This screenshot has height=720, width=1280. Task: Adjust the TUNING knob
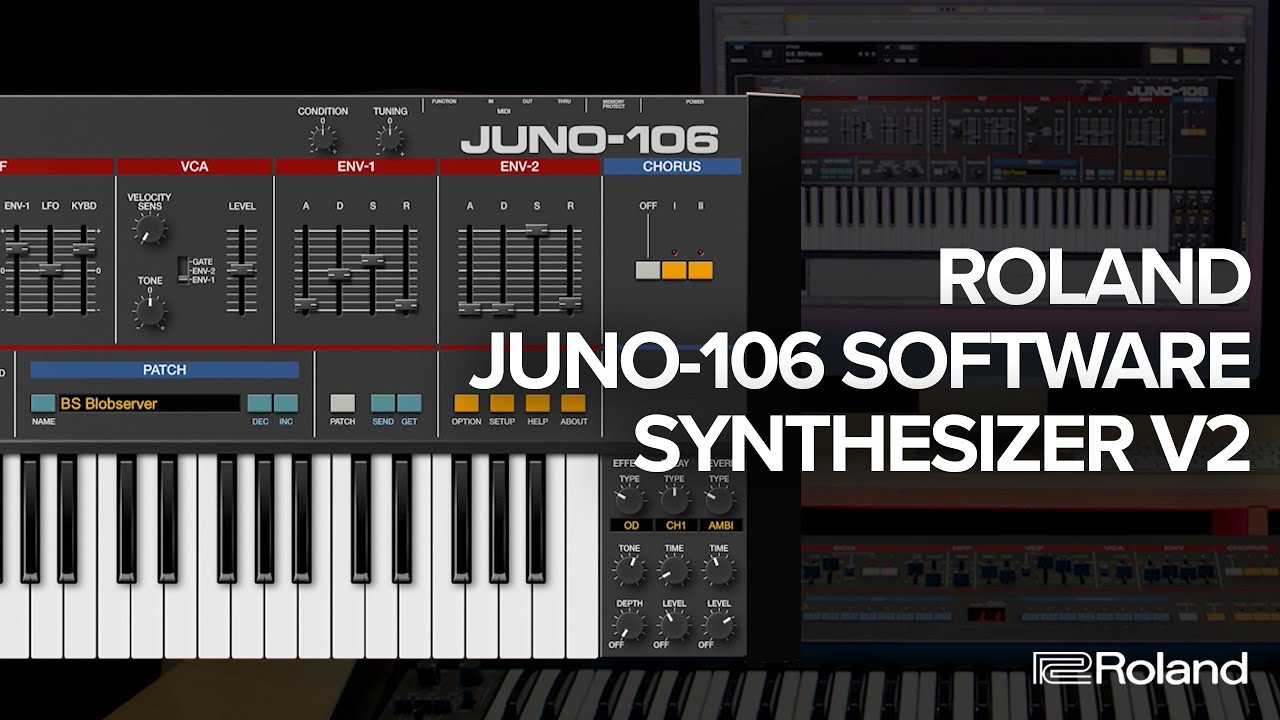click(x=390, y=137)
